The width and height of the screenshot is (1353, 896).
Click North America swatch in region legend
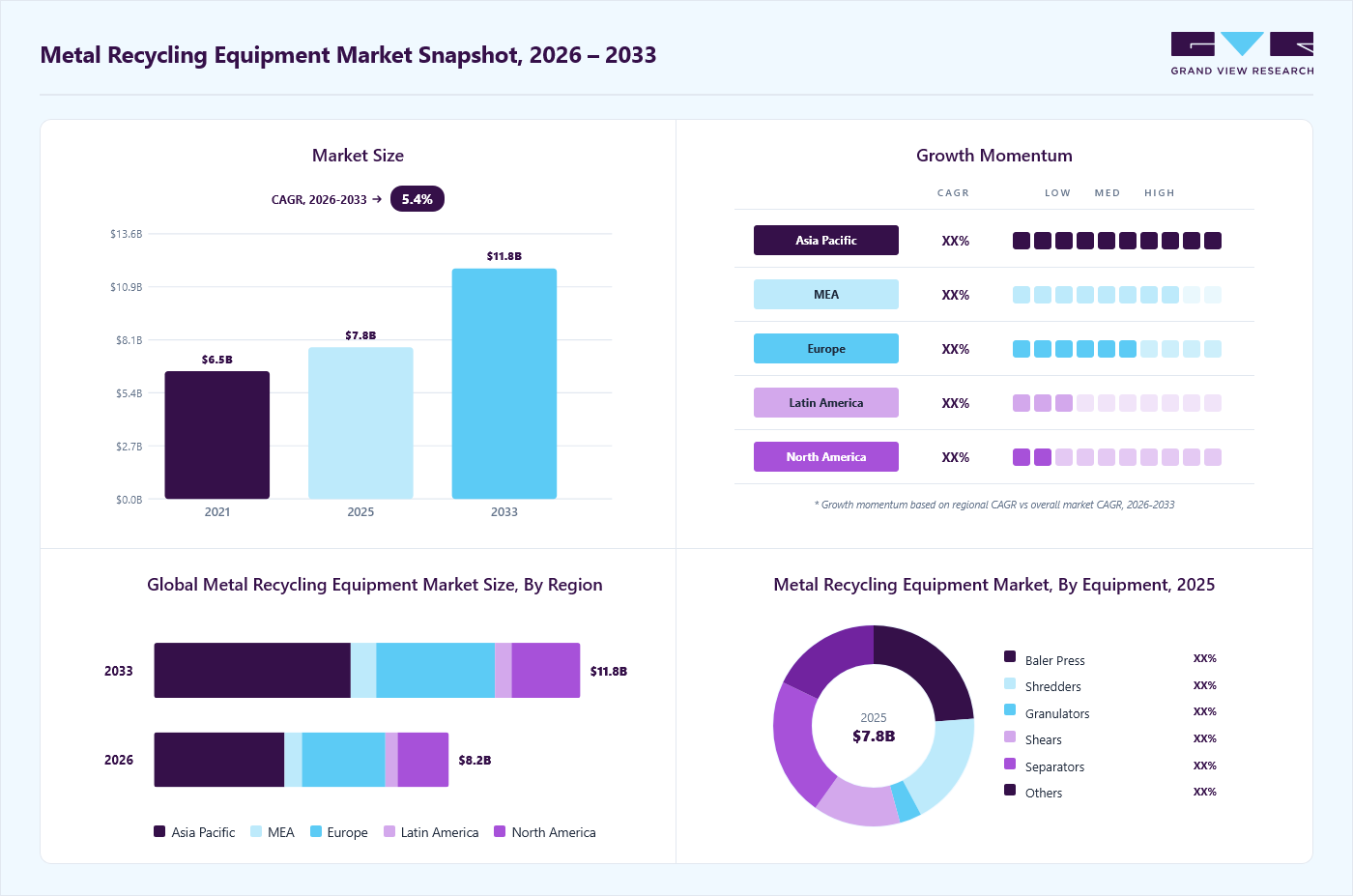point(500,831)
